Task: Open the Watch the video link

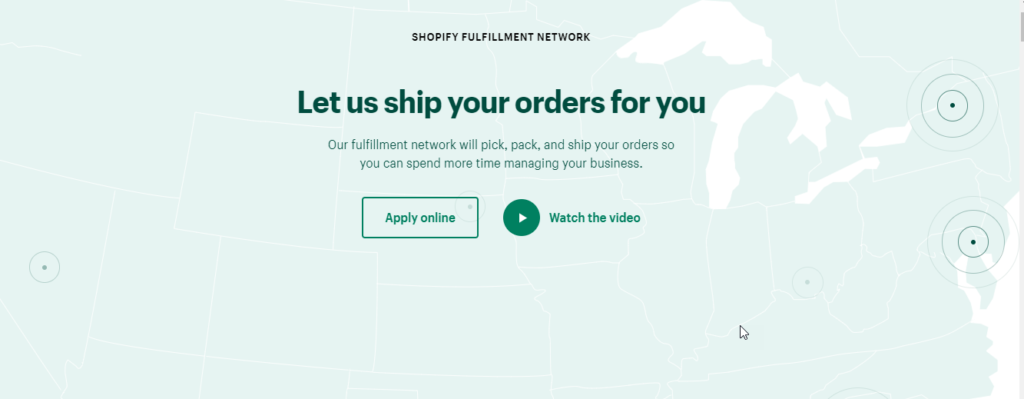Action: point(594,217)
